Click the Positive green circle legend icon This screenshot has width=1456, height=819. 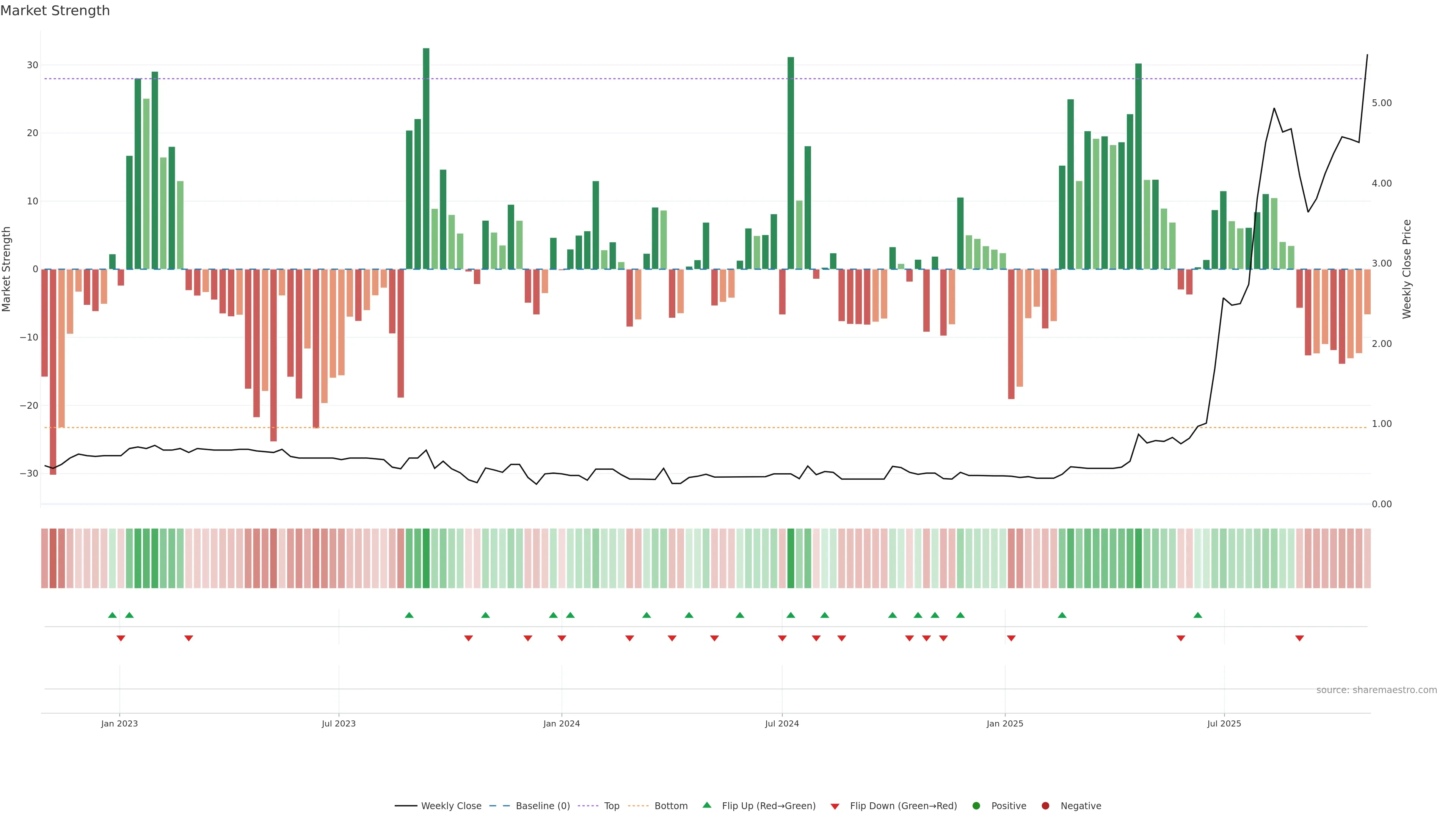click(976, 806)
